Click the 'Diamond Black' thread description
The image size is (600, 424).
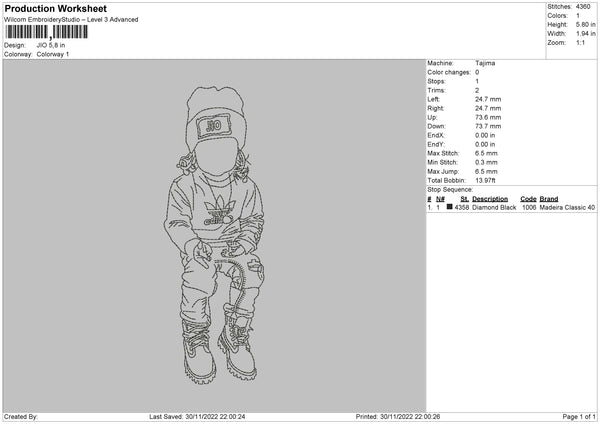click(494, 207)
